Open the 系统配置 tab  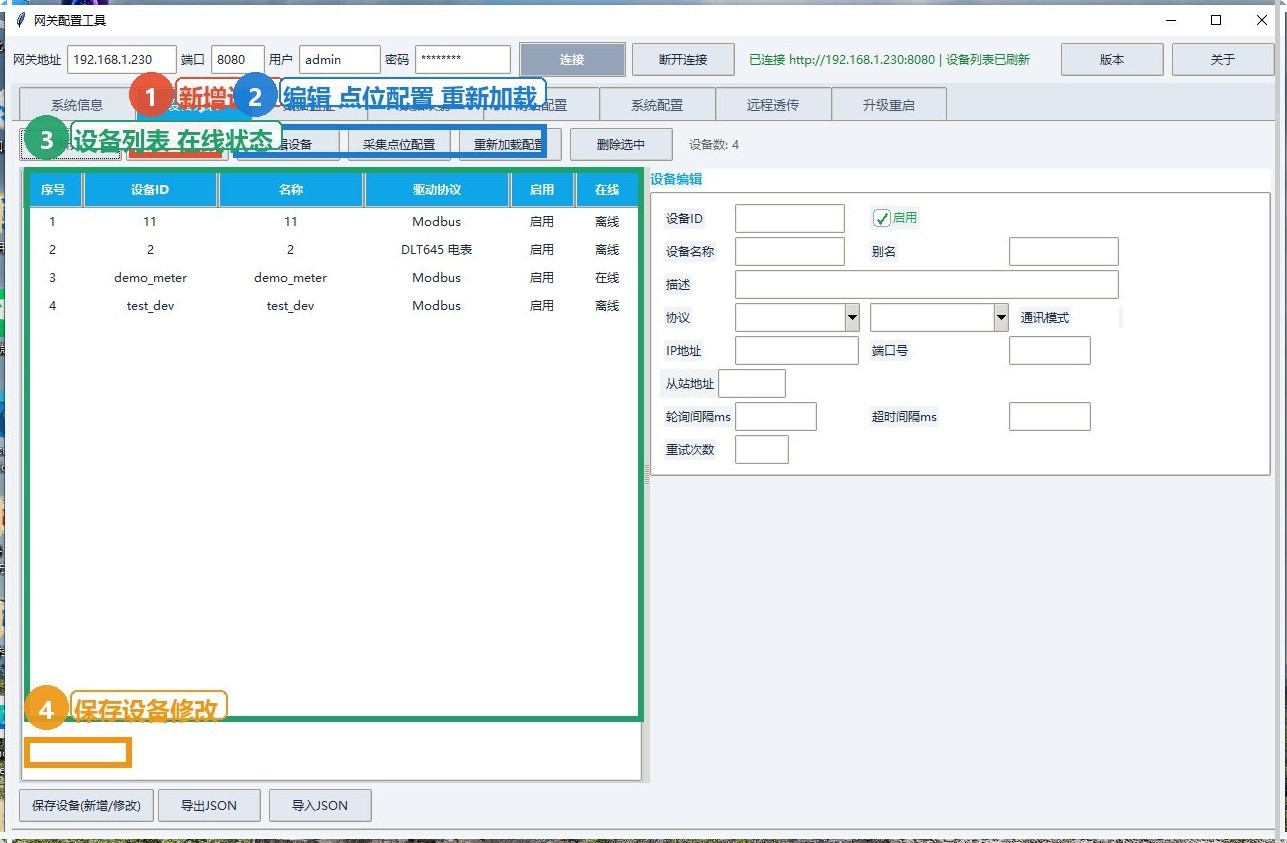click(657, 105)
